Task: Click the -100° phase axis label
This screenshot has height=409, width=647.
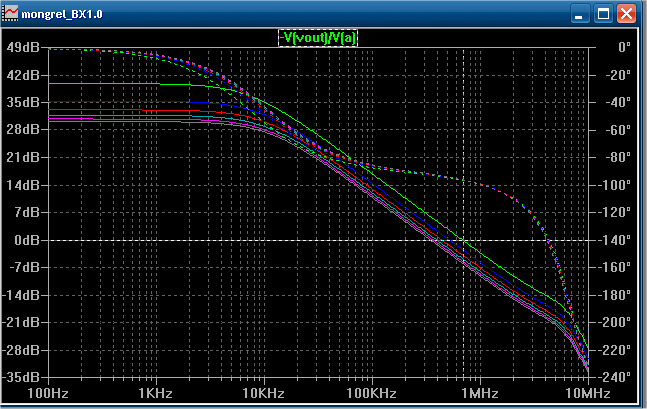Action: [615, 185]
